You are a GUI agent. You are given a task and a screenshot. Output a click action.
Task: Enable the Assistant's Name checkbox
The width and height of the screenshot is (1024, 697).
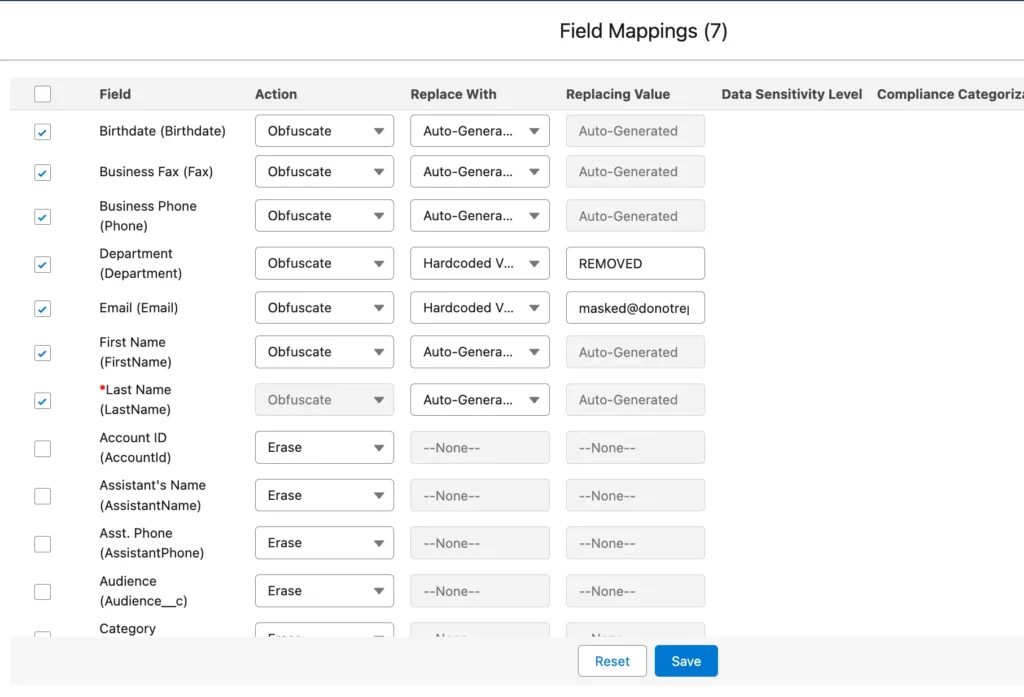point(42,496)
